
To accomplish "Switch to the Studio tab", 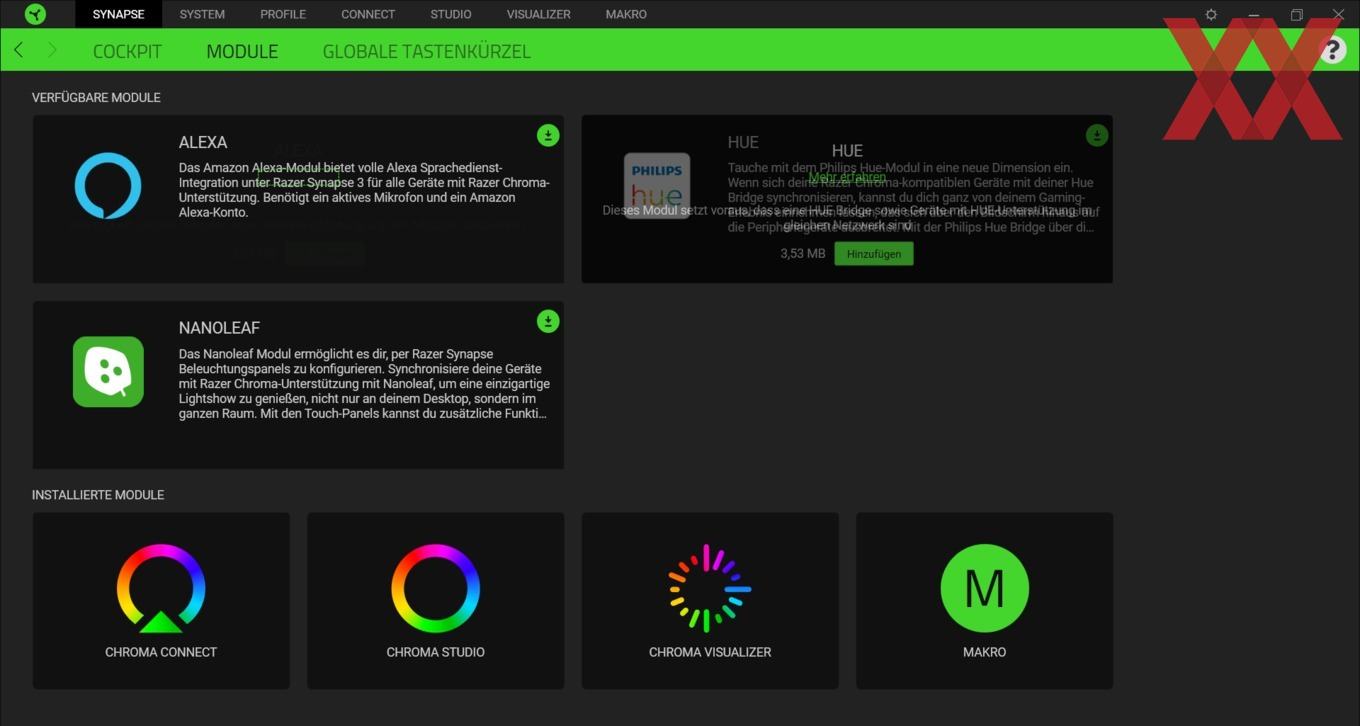I will tap(451, 14).
